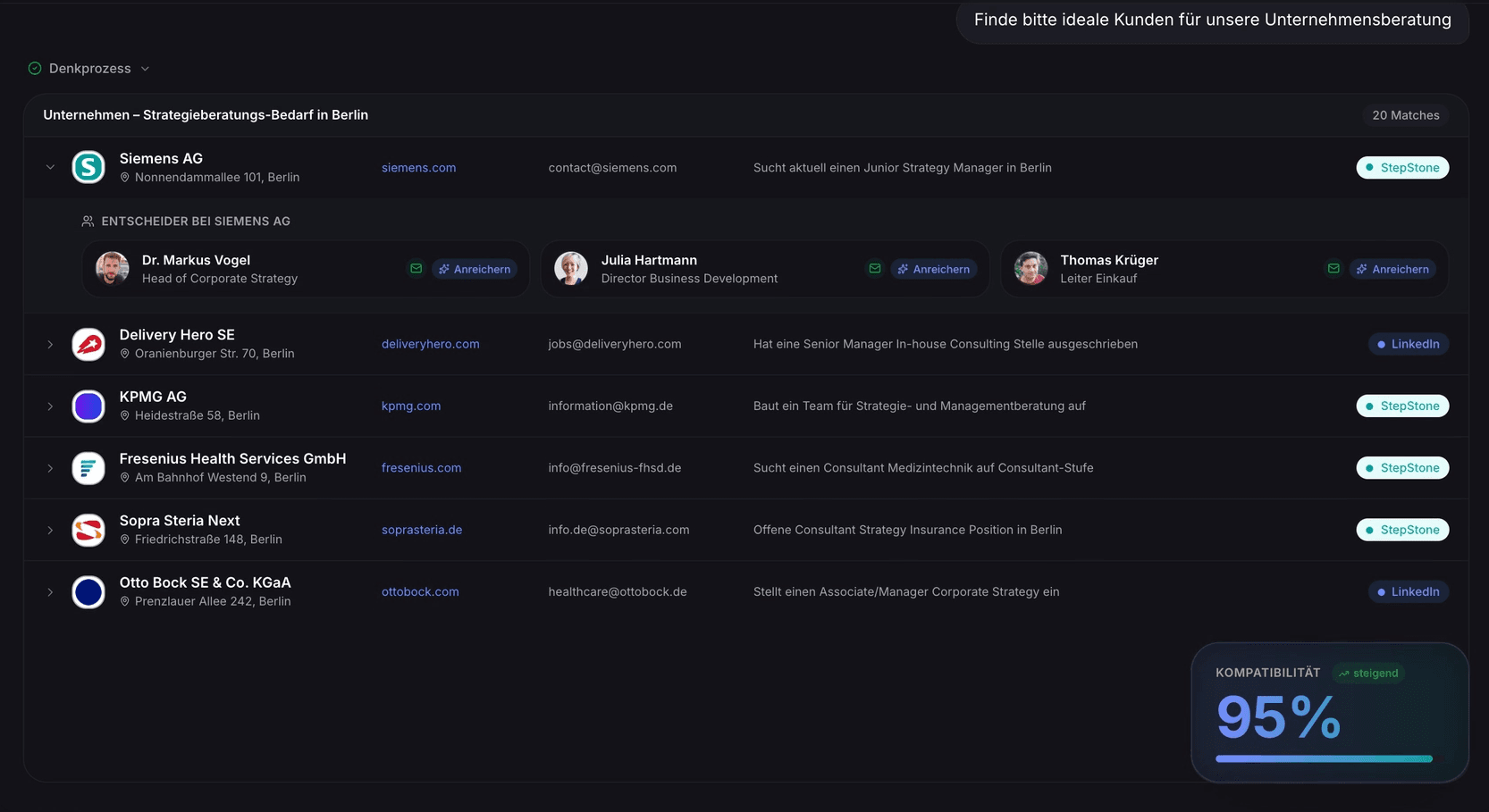The height and width of the screenshot is (812, 1489).
Task: Open the StepStone source badge for KPMG AG
Action: point(1402,406)
